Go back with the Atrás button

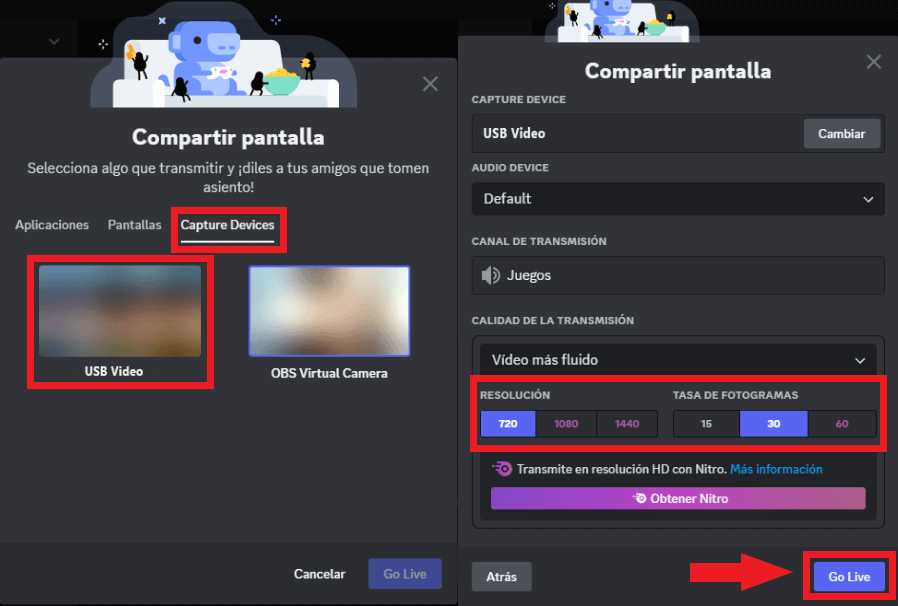click(502, 577)
